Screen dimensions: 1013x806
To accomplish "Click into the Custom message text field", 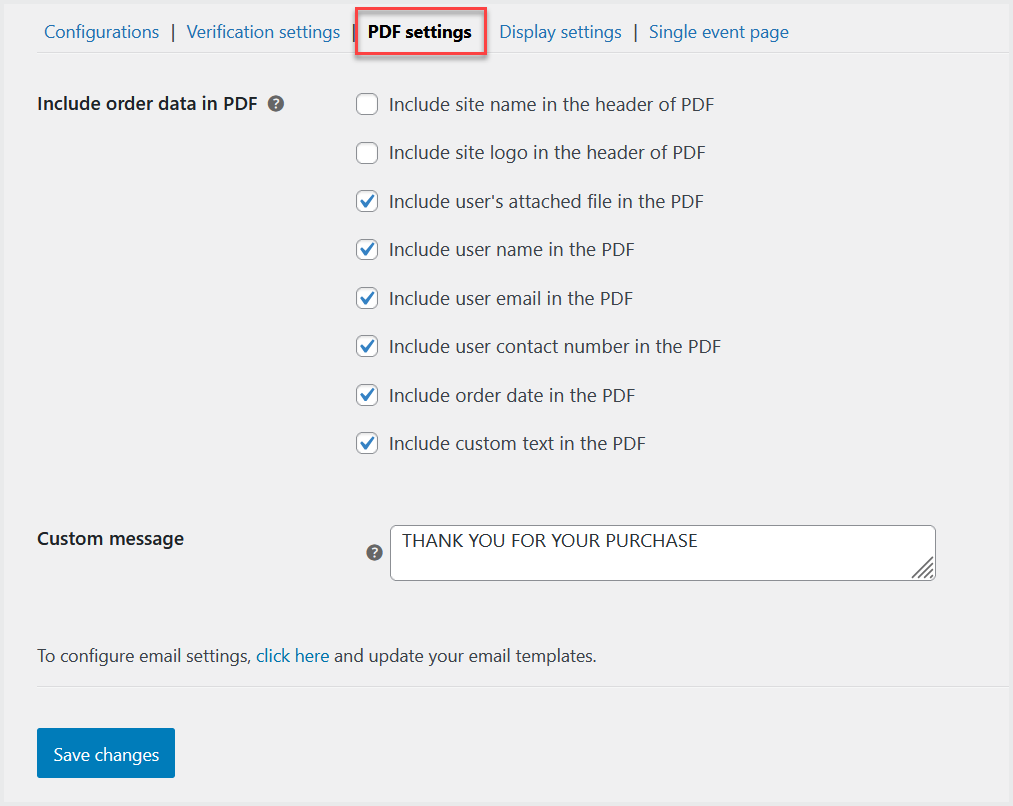I will click(x=650, y=555).
